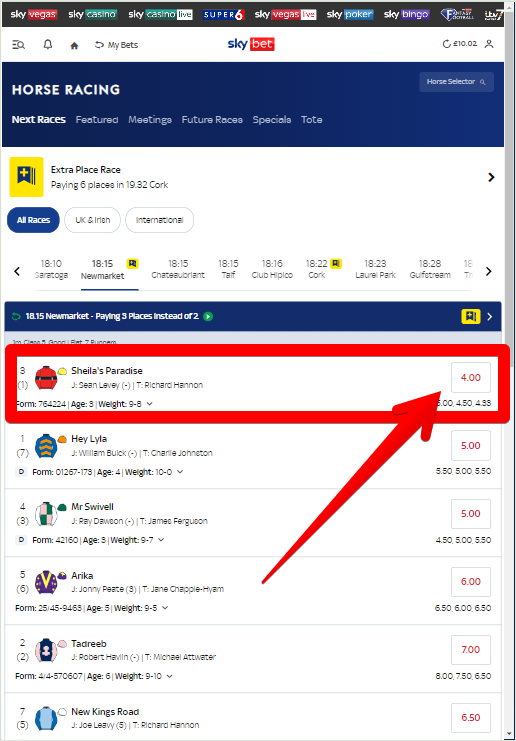
Task: Click the green live stream play icon
Action: point(208,316)
